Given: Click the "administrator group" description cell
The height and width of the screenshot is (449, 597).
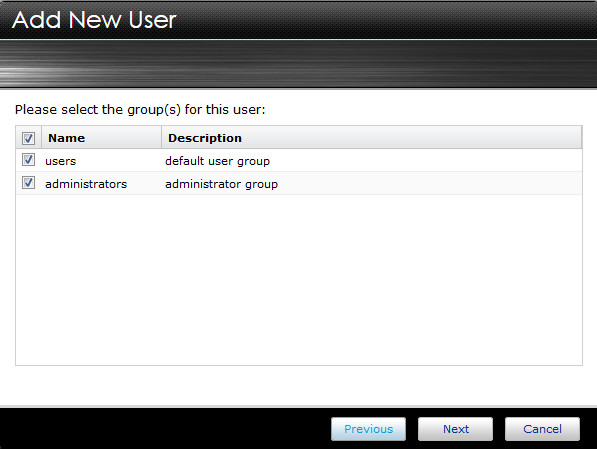Looking at the screenshot, I should coord(222,184).
